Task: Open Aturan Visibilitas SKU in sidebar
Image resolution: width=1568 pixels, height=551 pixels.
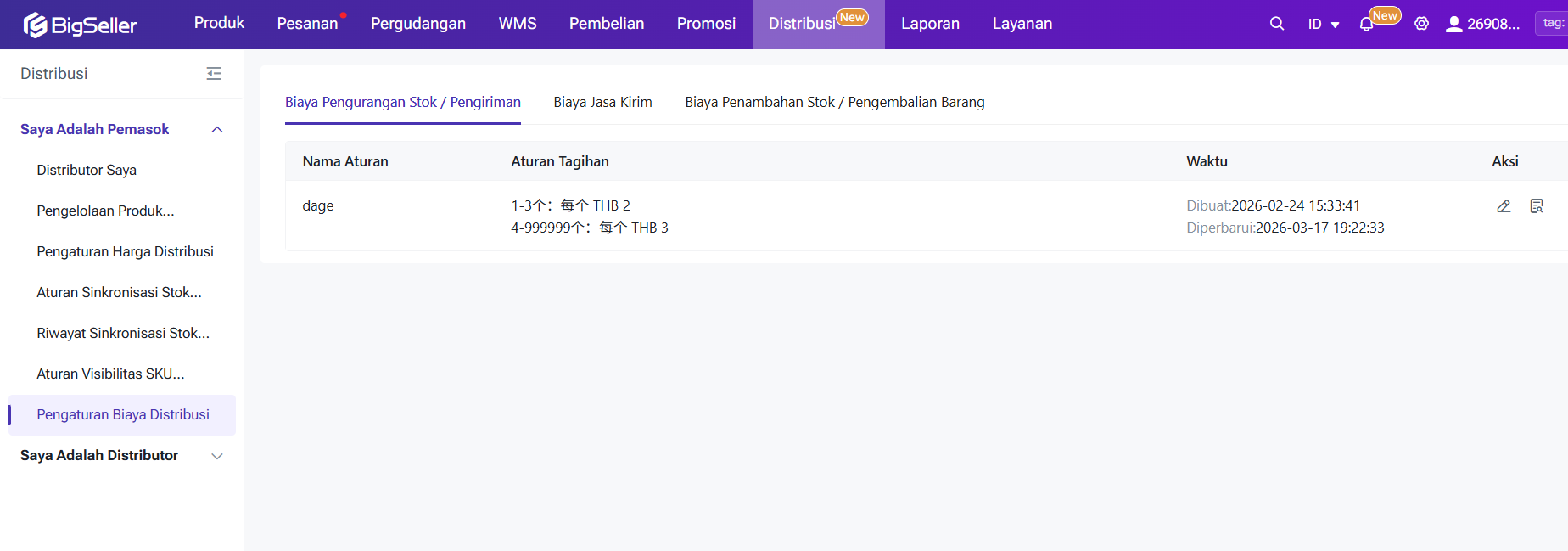Action: point(110,374)
